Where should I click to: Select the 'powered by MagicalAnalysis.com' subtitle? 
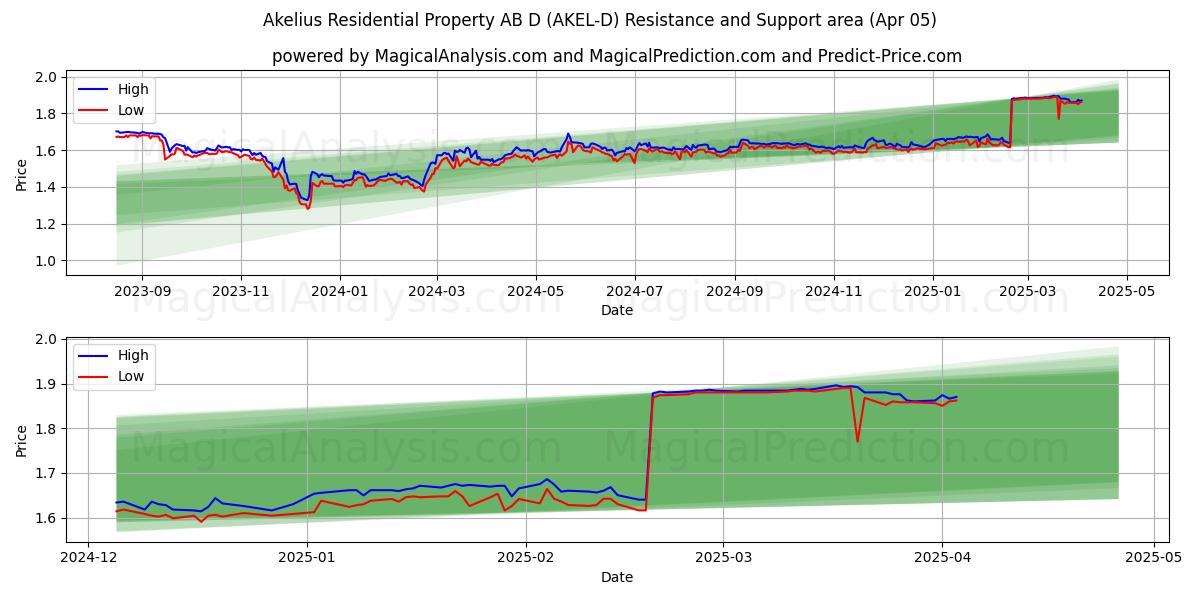617,56
